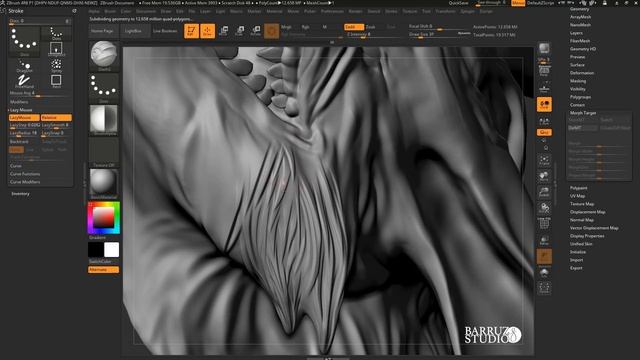
Task: Open the alpha thumbnail on left shelf
Action: (104, 120)
